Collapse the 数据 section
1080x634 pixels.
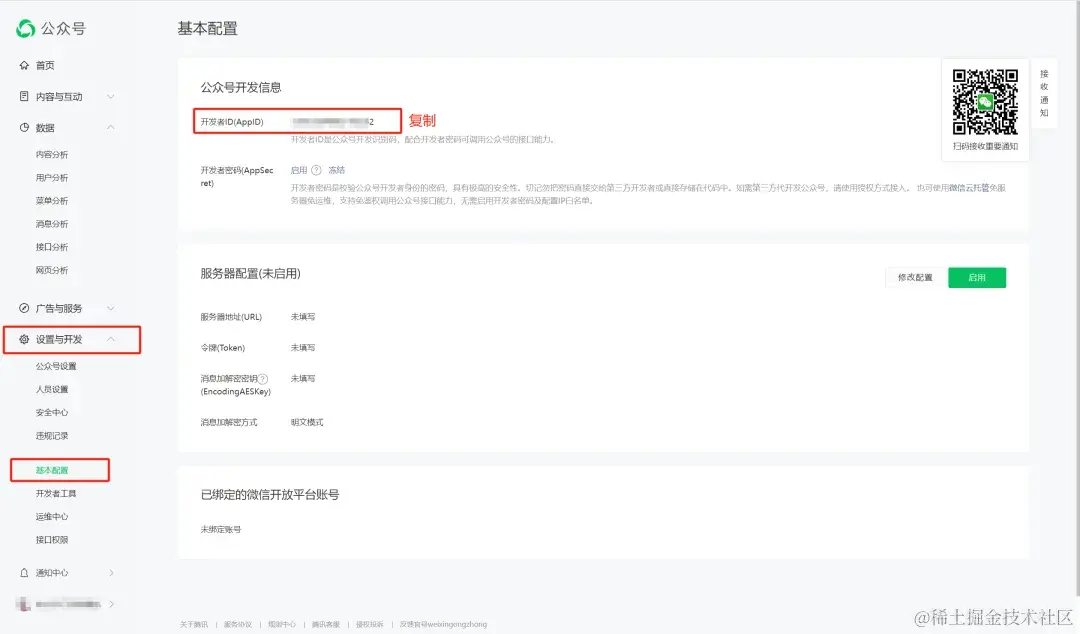coord(110,127)
